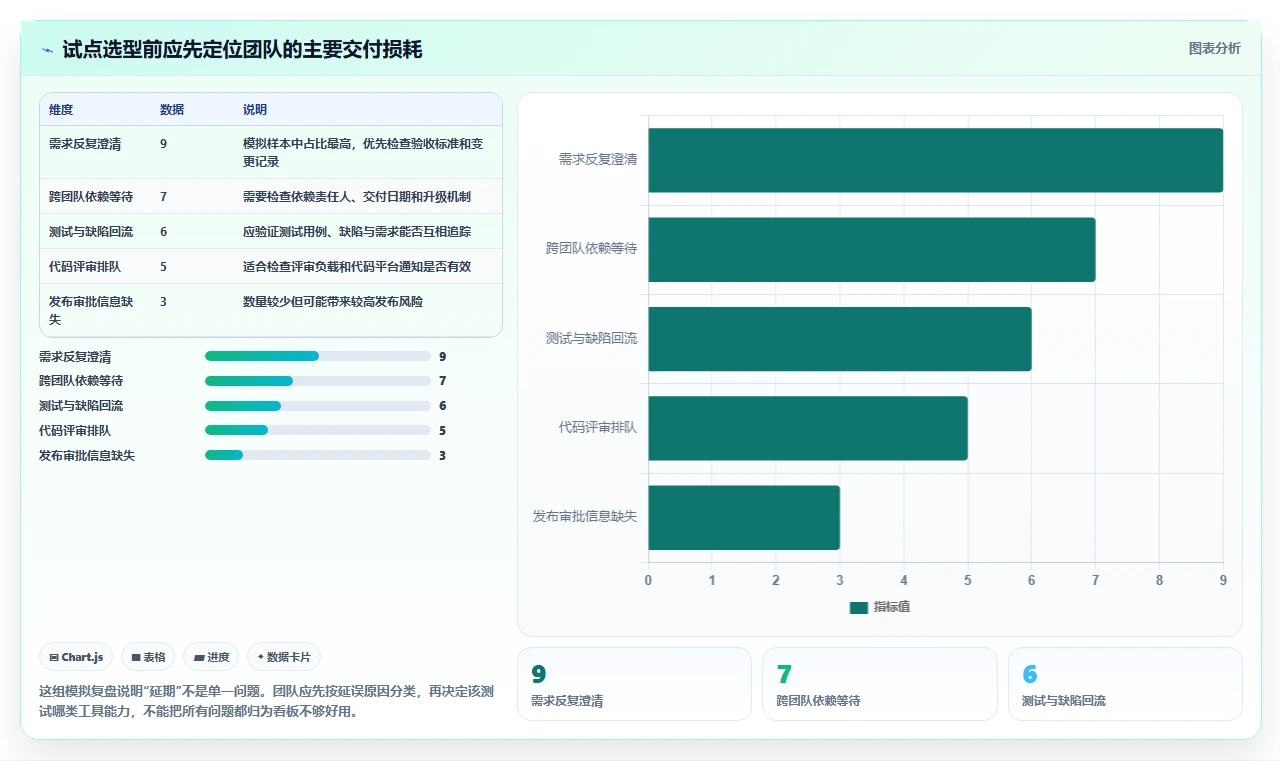Click the 跨团队依赖等待 chart bar
The width and height of the screenshot is (1282, 761).
point(871,249)
